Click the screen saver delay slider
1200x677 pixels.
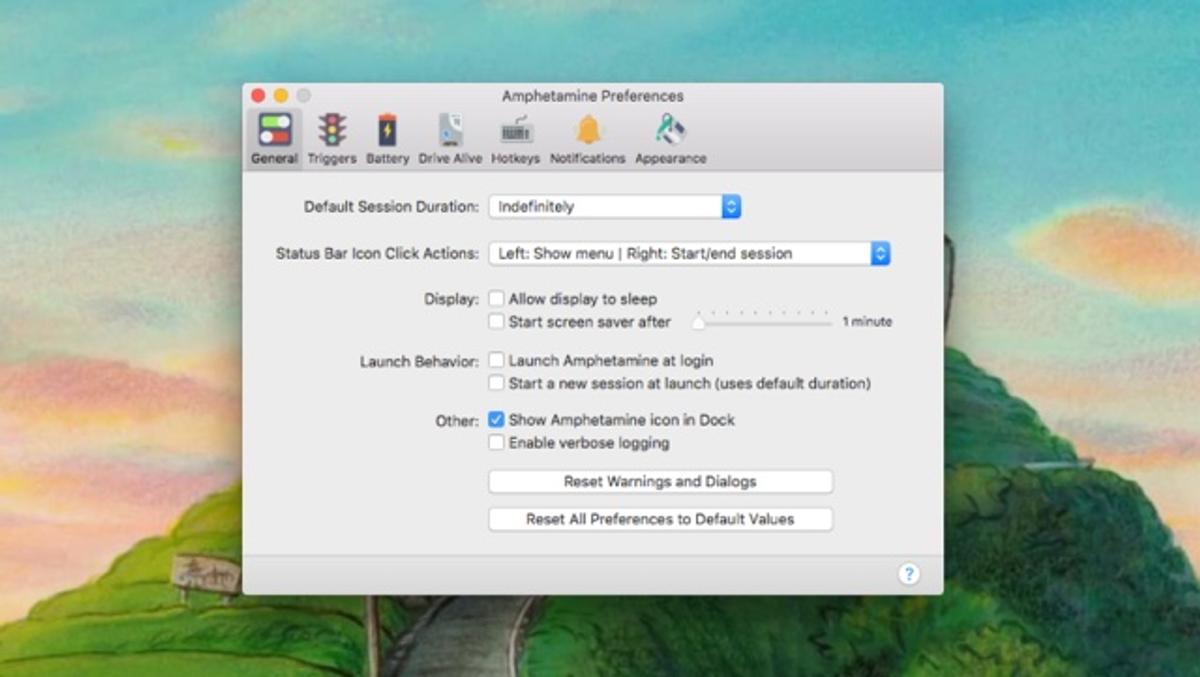[764, 322]
